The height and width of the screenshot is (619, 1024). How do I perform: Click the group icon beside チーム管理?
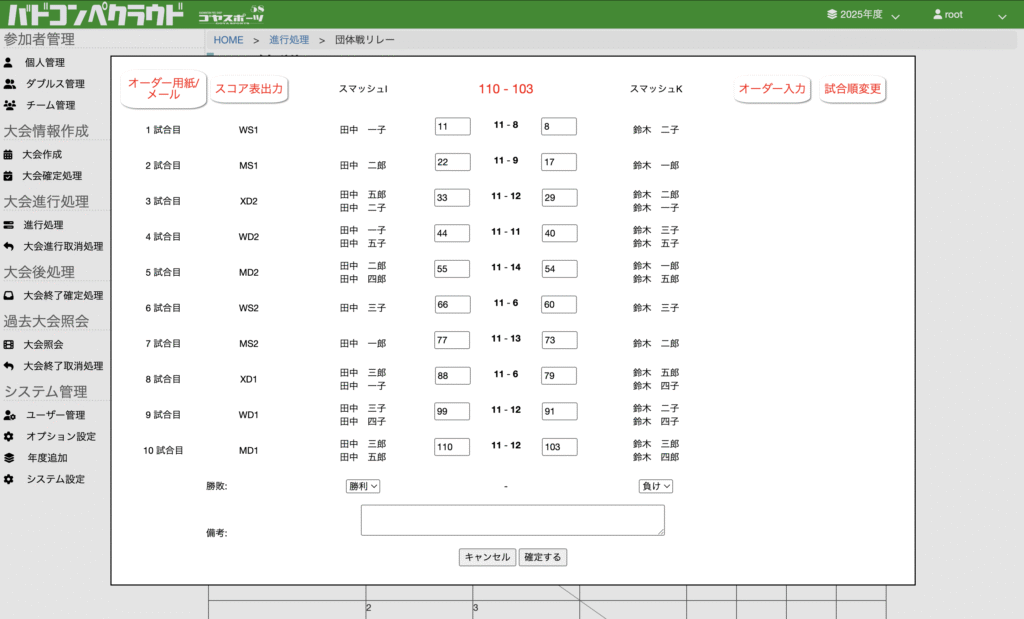[x=9, y=105]
